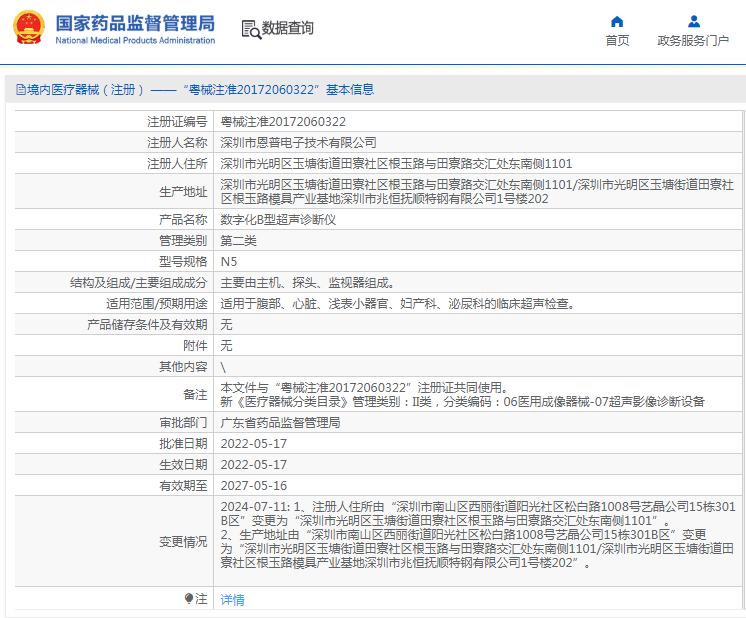This screenshot has height=618, width=746.
Task: Click 广东省药品监督管理局 approval department
Action: 280,423
